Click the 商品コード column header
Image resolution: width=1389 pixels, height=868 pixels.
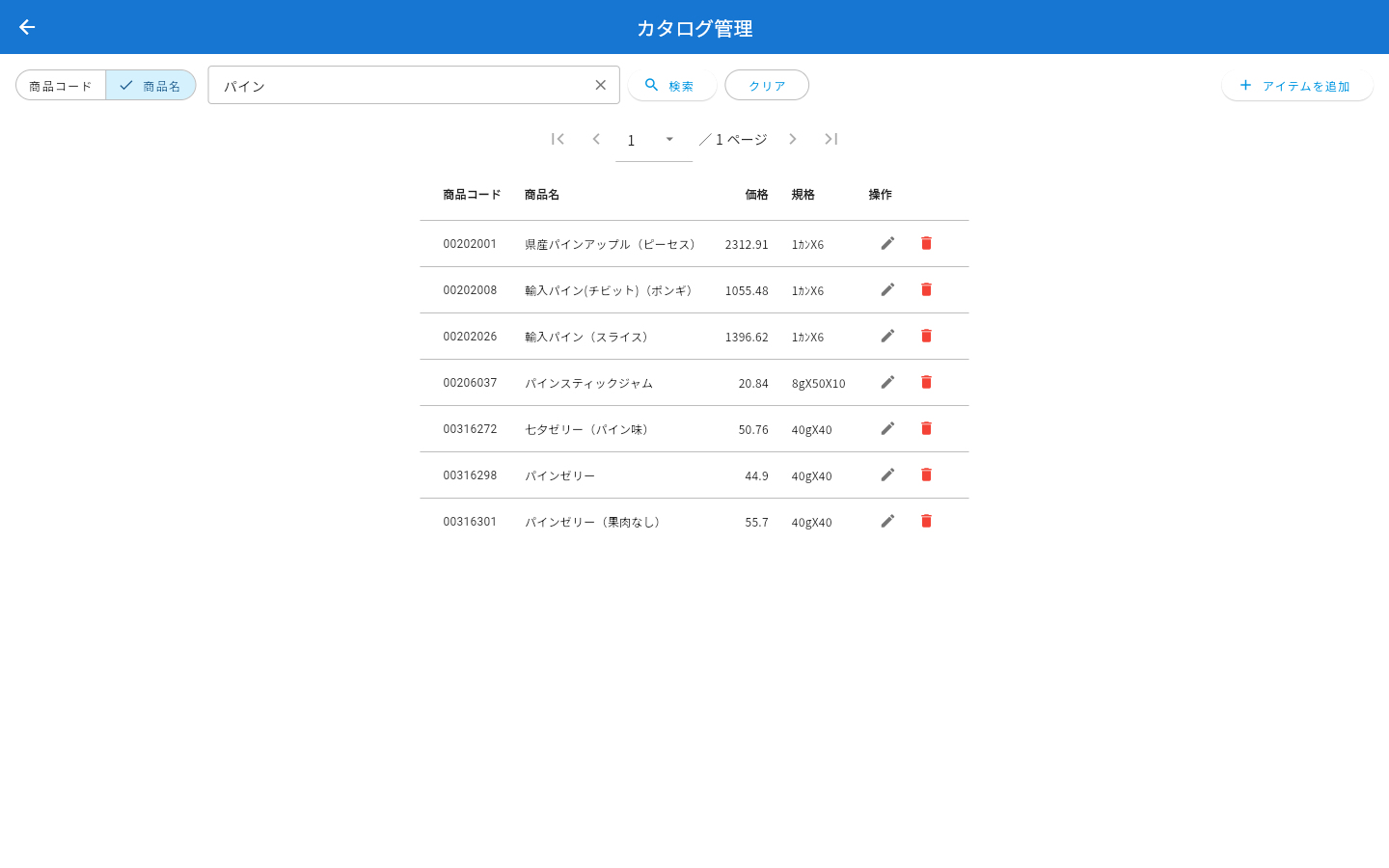click(x=472, y=195)
